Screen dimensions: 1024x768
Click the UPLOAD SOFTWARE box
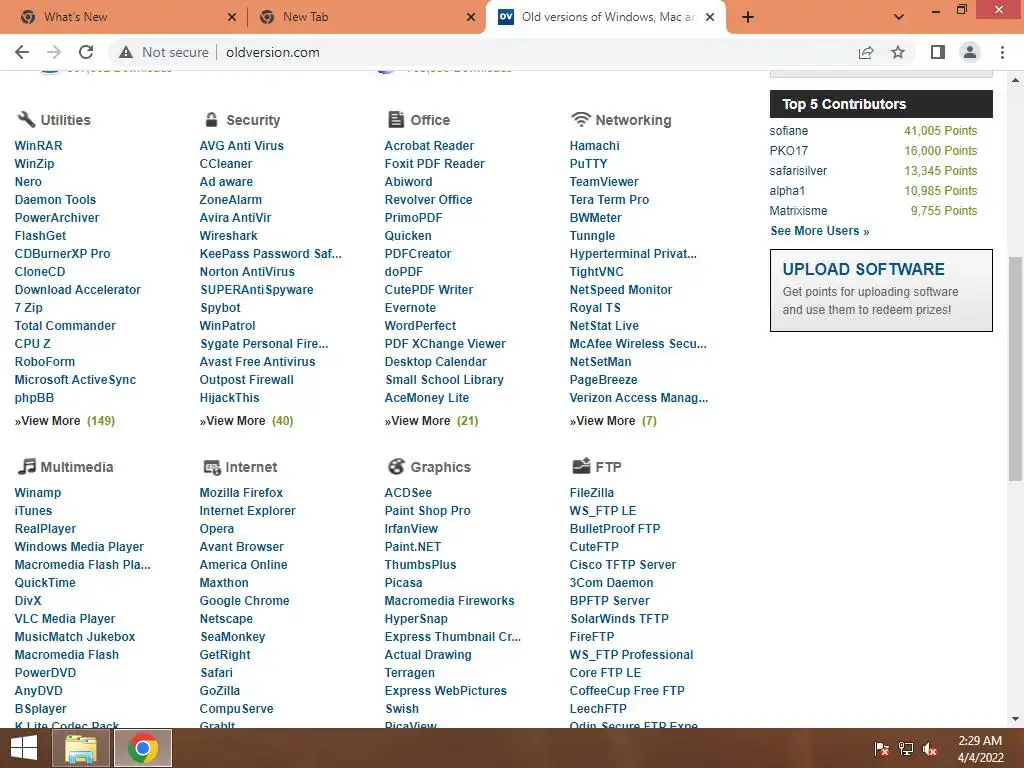pyautogui.click(x=881, y=290)
